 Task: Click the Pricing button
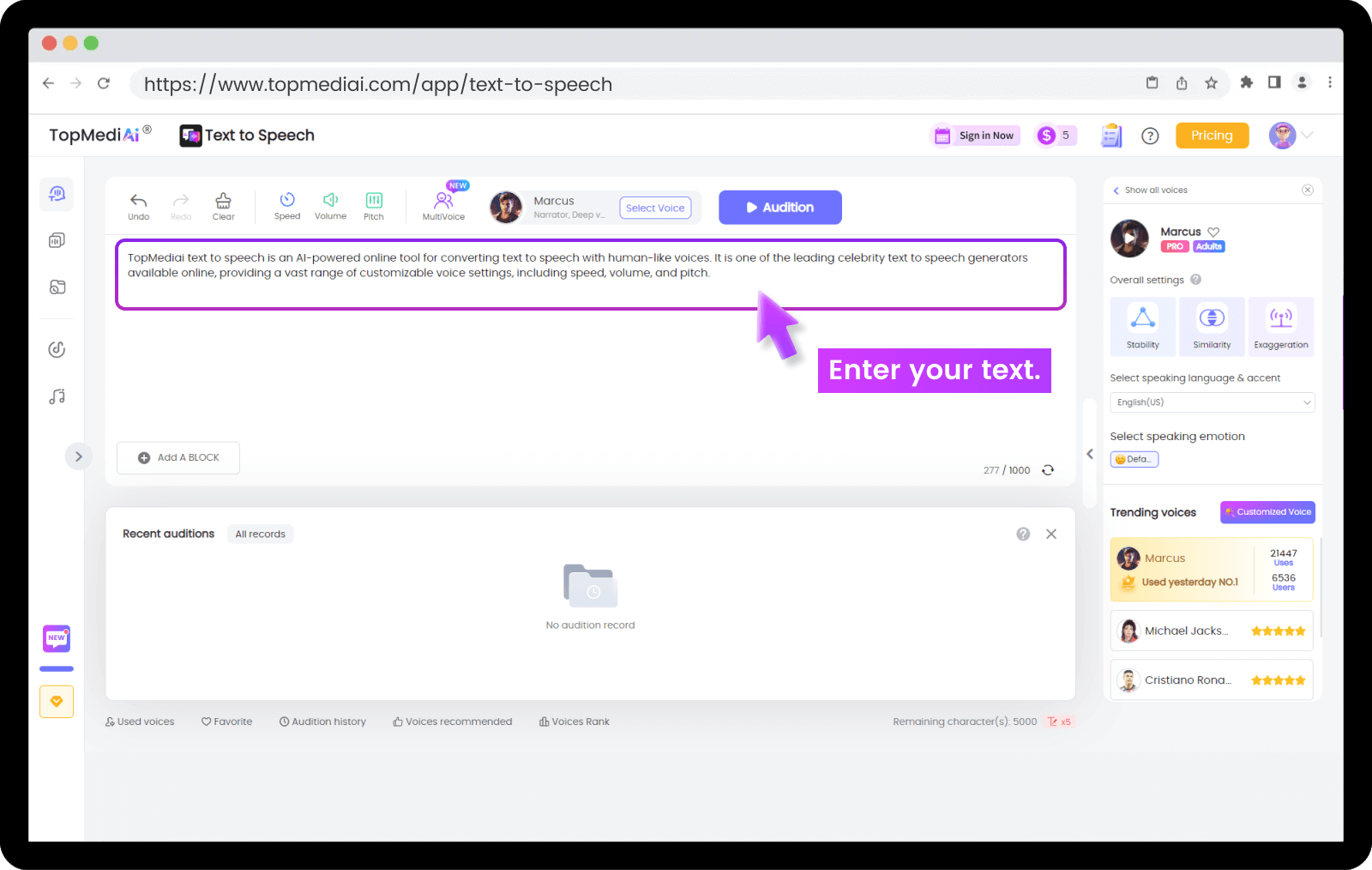pyautogui.click(x=1212, y=136)
